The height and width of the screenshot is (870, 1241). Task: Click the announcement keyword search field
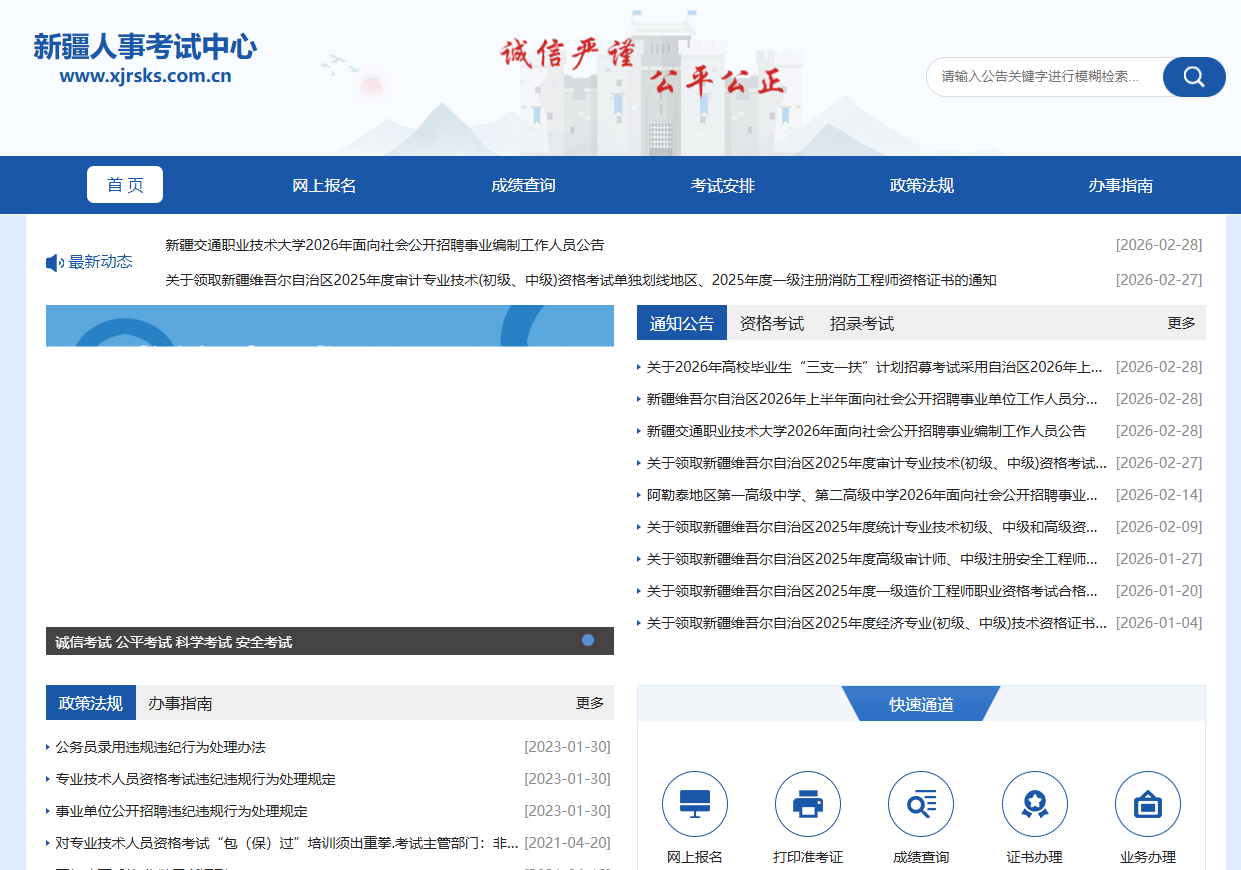click(1043, 77)
